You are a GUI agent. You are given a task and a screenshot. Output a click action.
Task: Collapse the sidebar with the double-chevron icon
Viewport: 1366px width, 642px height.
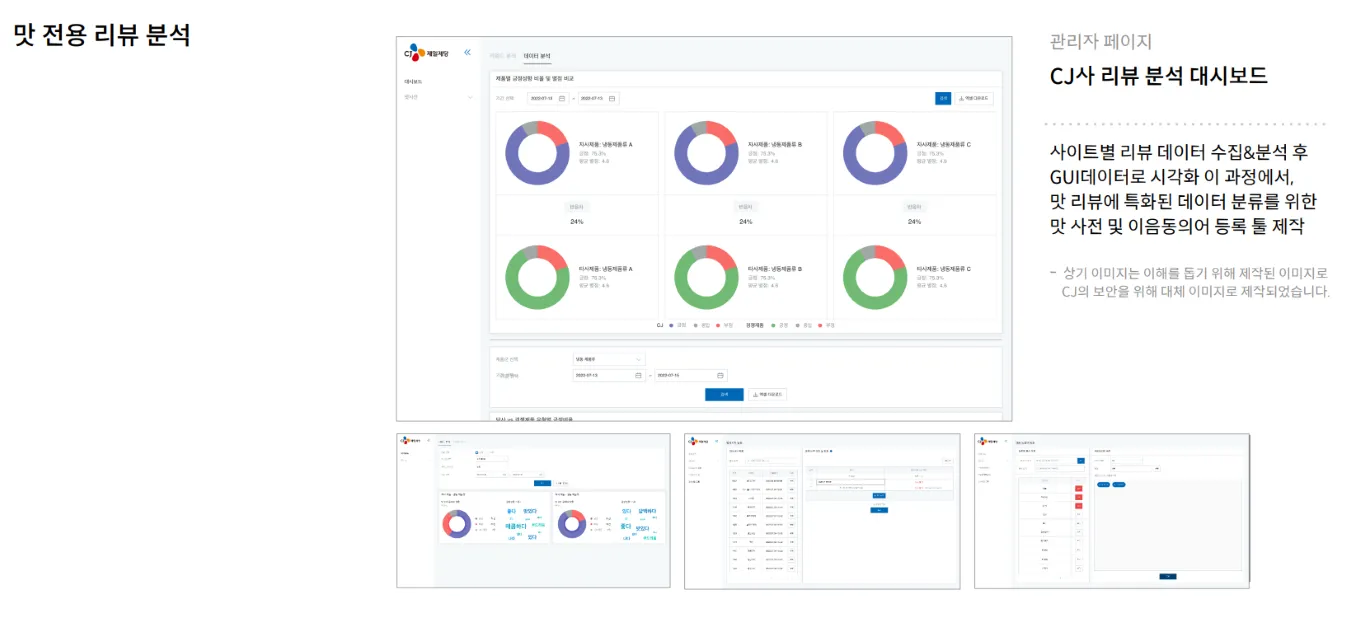(467, 52)
